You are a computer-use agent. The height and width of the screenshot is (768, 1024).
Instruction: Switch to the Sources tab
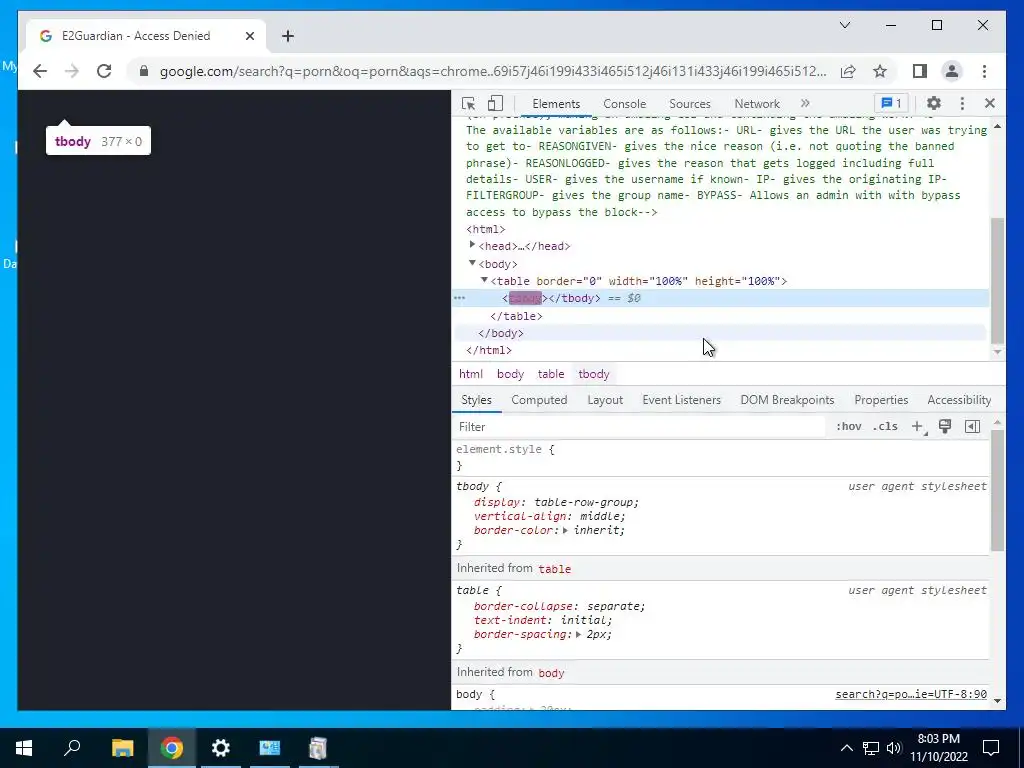click(x=690, y=104)
